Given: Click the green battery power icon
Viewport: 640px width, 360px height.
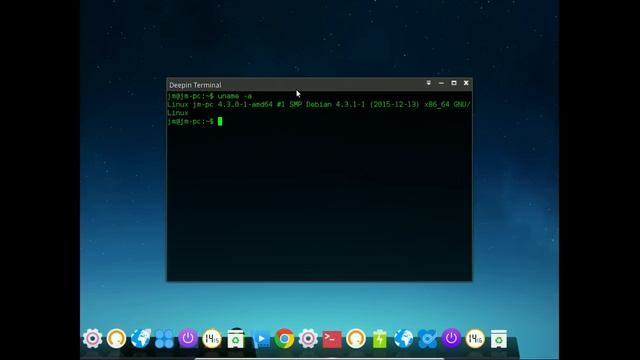Looking at the screenshot, I should tap(380, 339).
